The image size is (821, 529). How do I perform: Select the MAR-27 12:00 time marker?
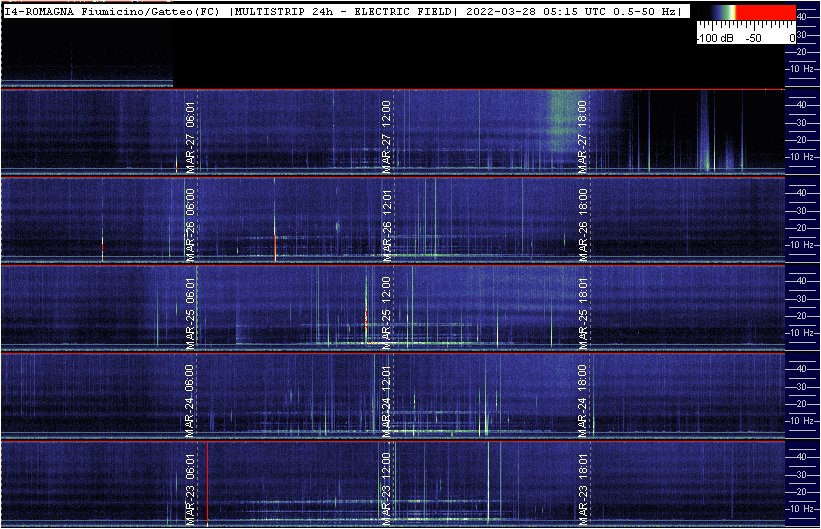[387, 135]
